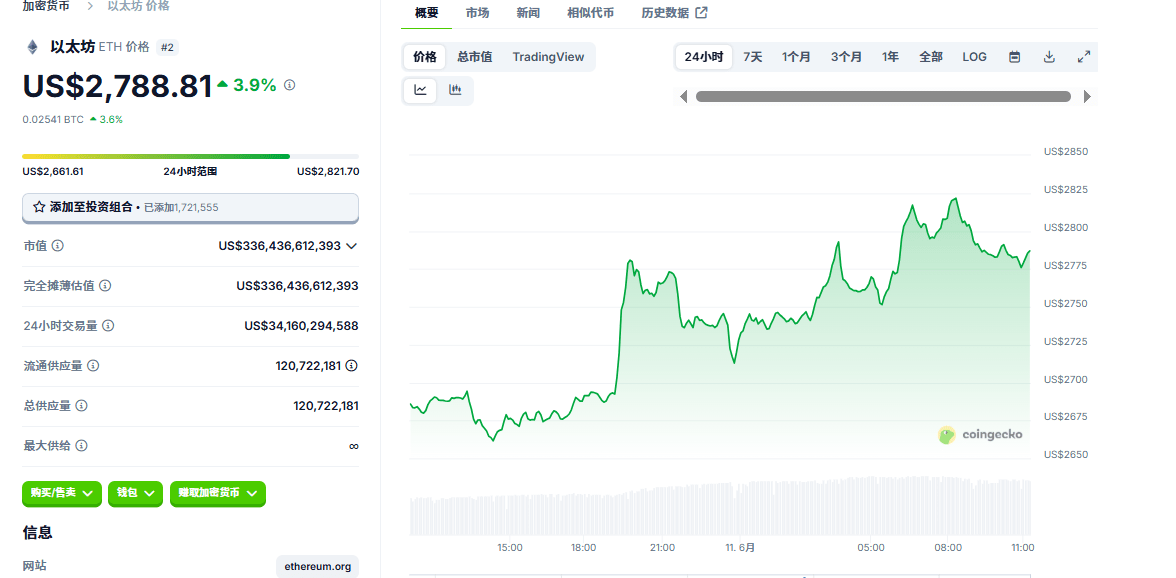Click the gray chart range scrollbar thumb

pyautogui.click(x=883, y=96)
